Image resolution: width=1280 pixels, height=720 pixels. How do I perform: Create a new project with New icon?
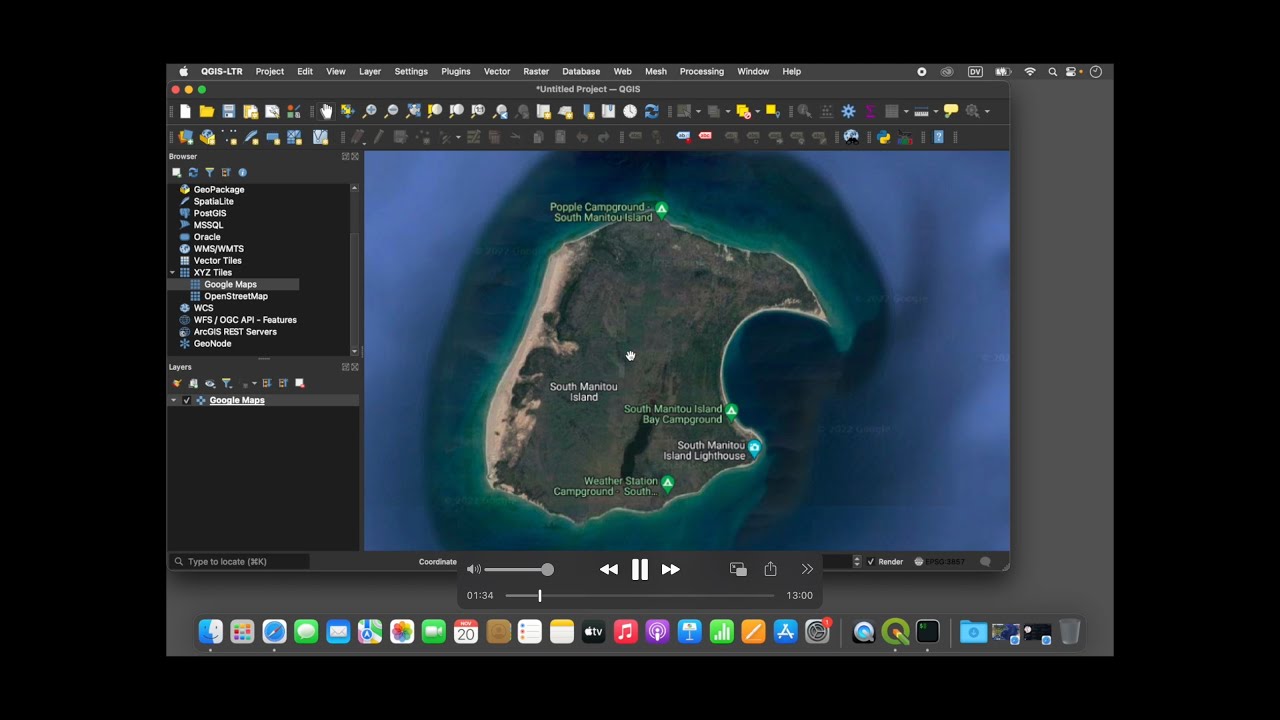pos(186,111)
